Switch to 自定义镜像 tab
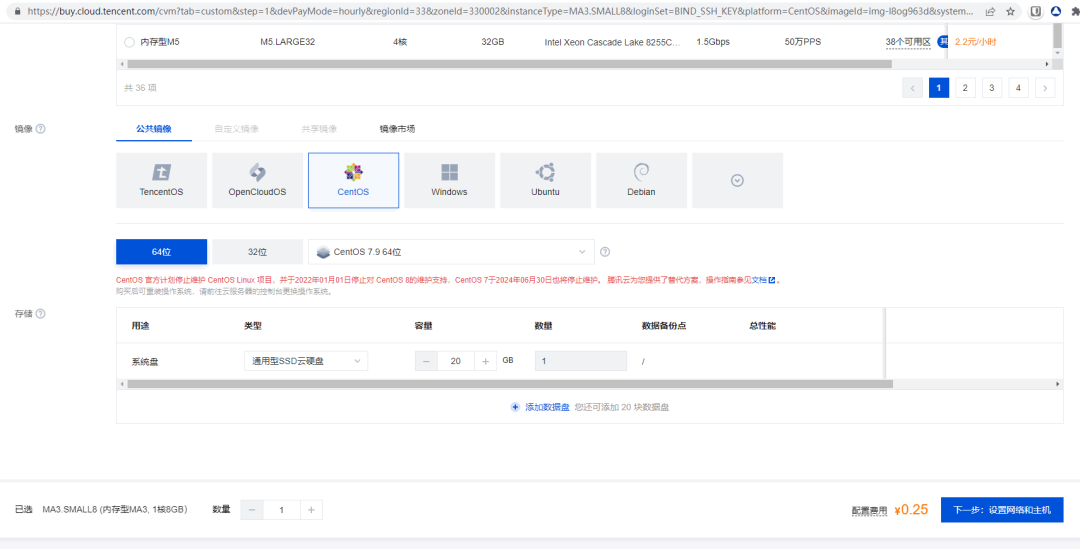This screenshot has width=1080, height=549. coord(236,129)
